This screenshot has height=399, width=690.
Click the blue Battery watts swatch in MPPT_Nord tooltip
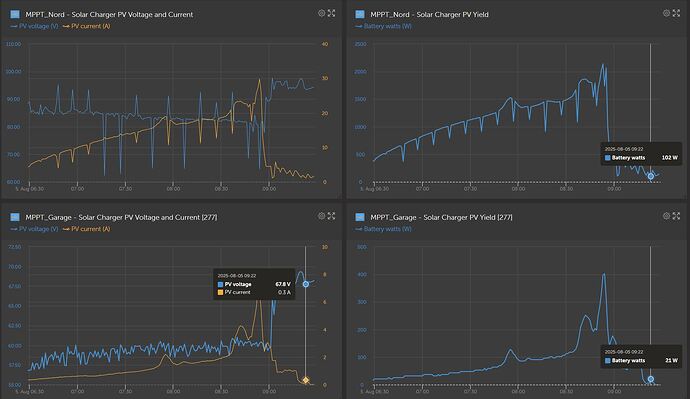click(608, 158)
